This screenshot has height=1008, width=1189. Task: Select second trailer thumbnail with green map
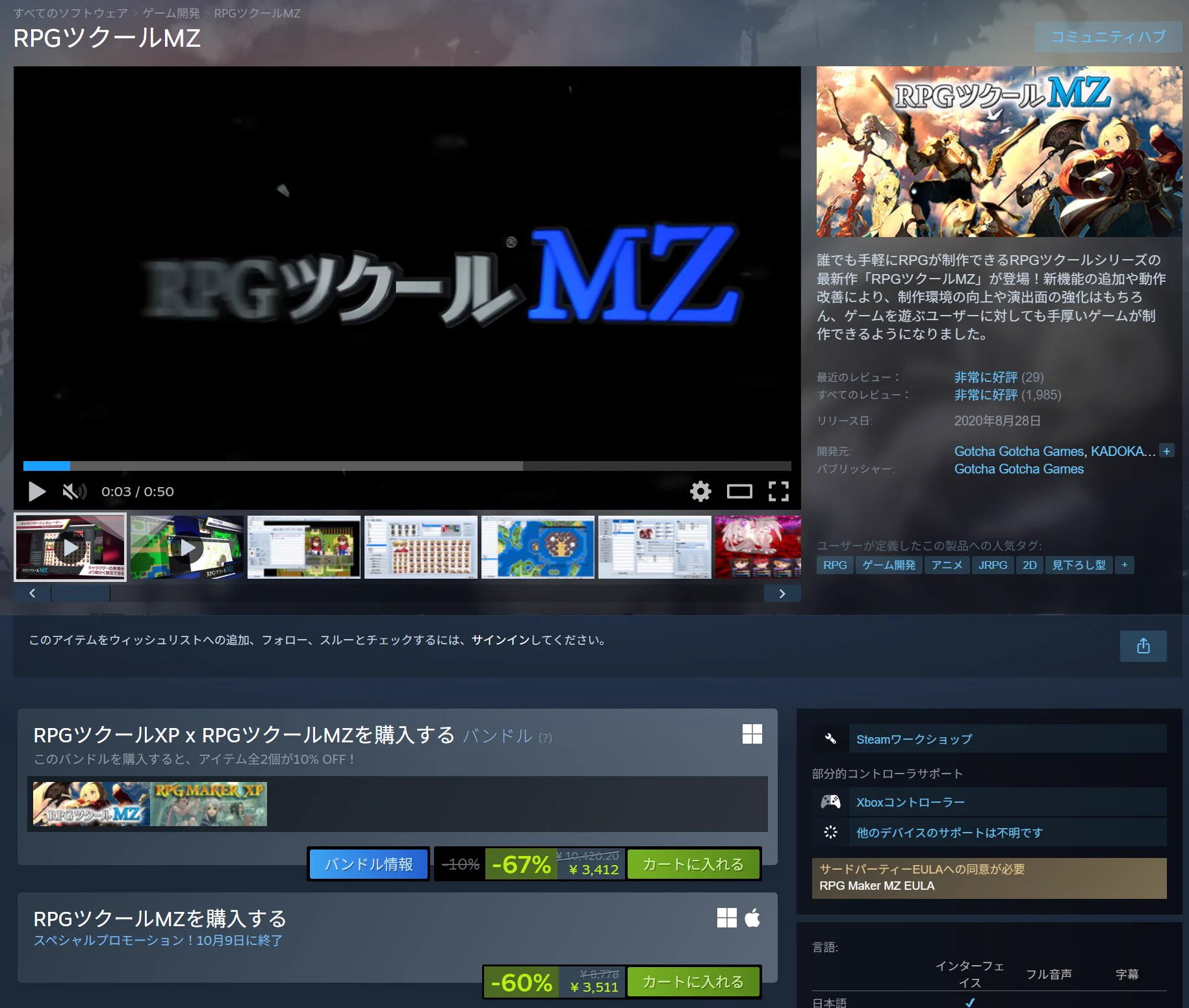(187, 547)
